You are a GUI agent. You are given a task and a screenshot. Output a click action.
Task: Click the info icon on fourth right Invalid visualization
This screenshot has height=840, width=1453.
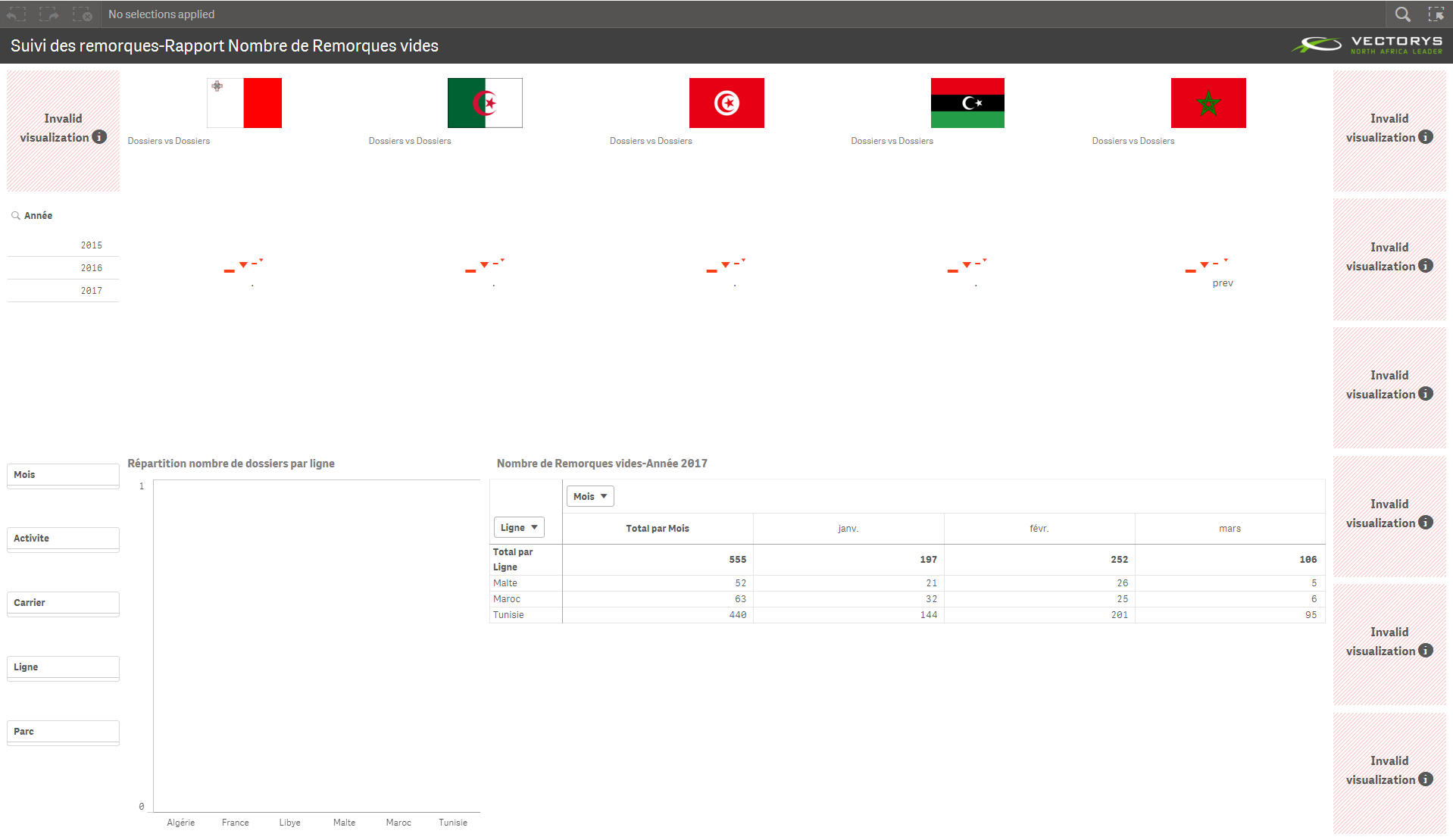tap(1426, 523)
